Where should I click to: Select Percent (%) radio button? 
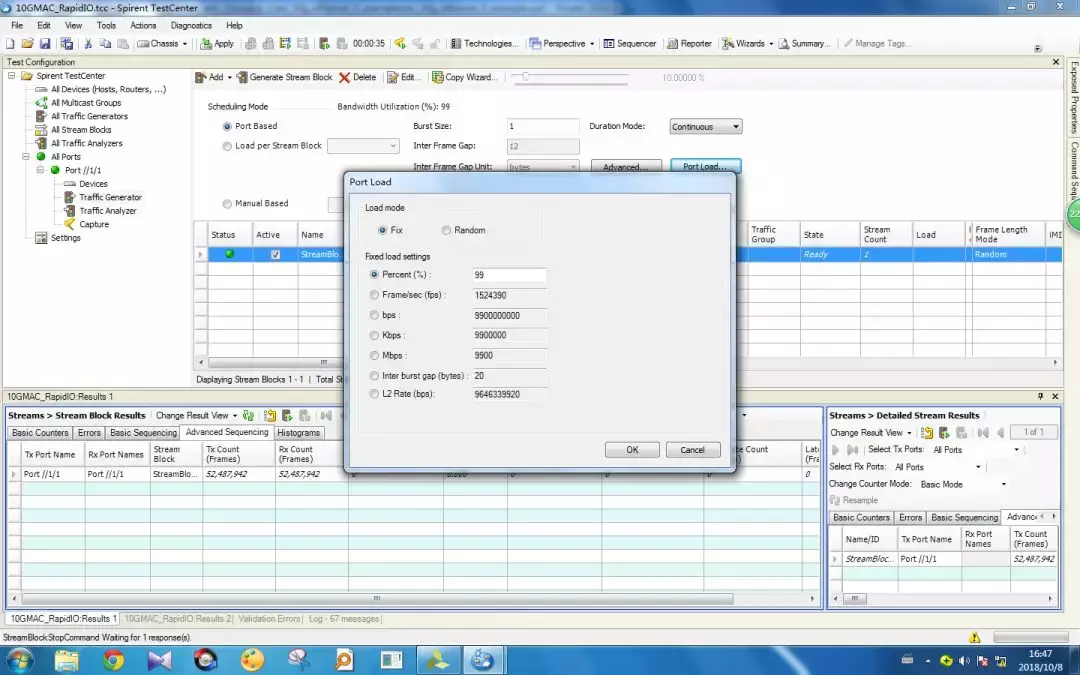(374, 274)
